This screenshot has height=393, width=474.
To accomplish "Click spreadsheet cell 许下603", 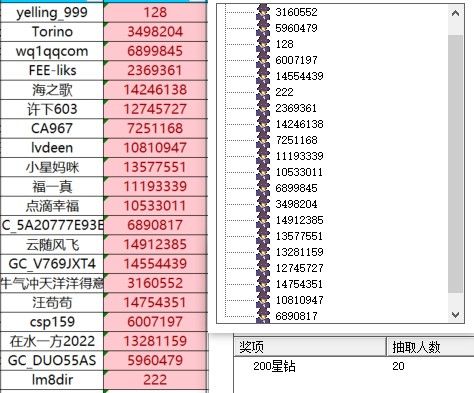I will pos(52,109).
